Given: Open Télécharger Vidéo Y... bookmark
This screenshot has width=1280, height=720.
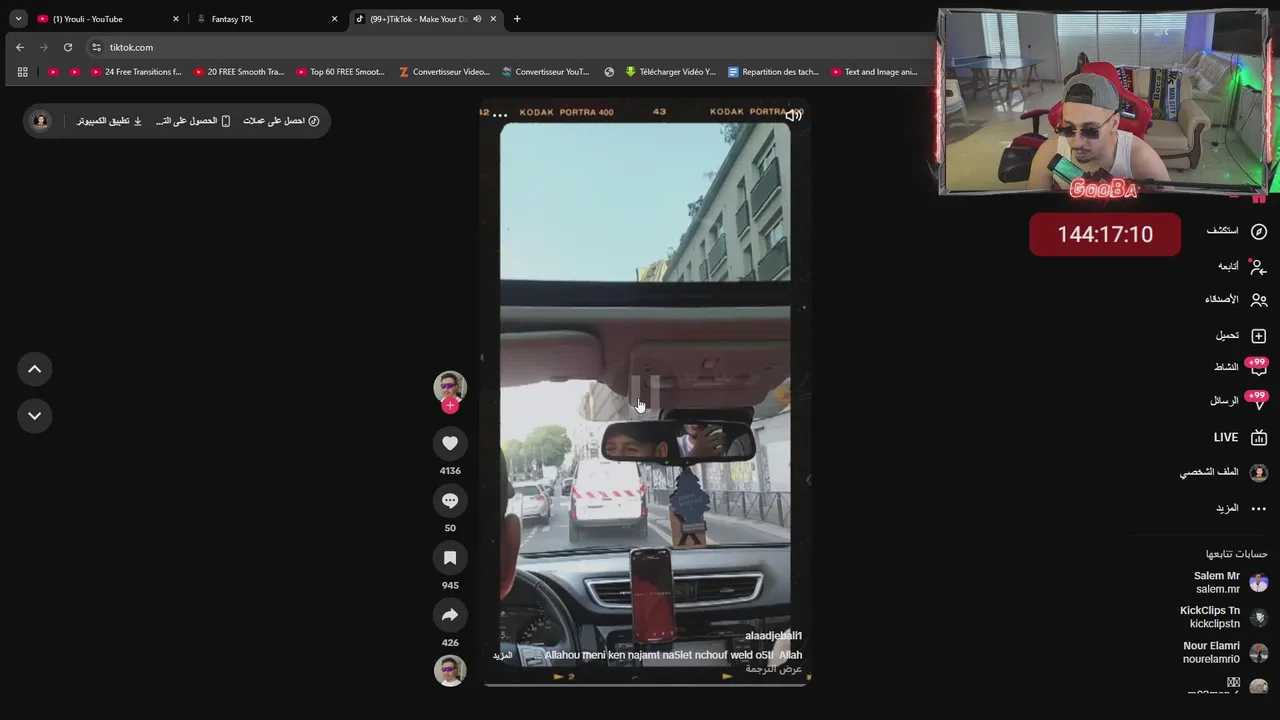Looking at the screenshot, I should (x=671, y=72).
